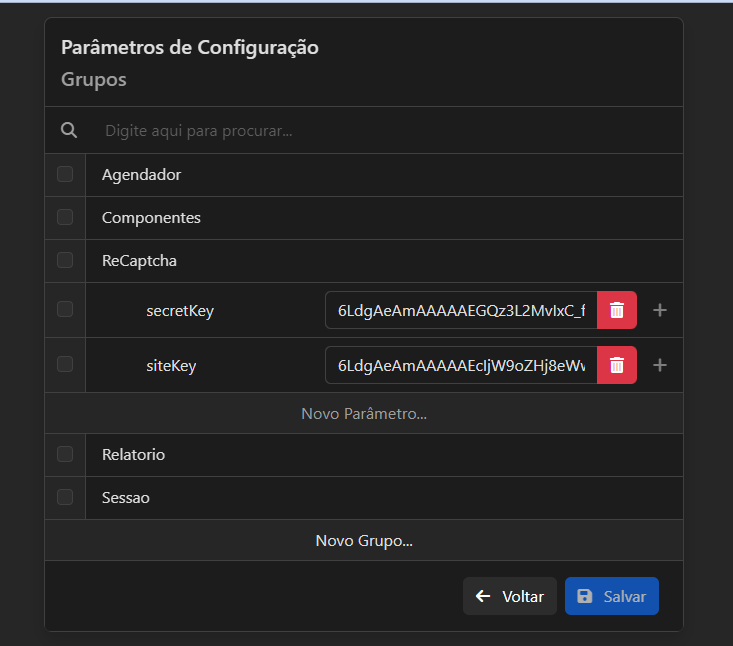Viewport: 733px width, 646px height.
Task: Collapse the ReCaptcha group
Action: [x=384, y=261]
